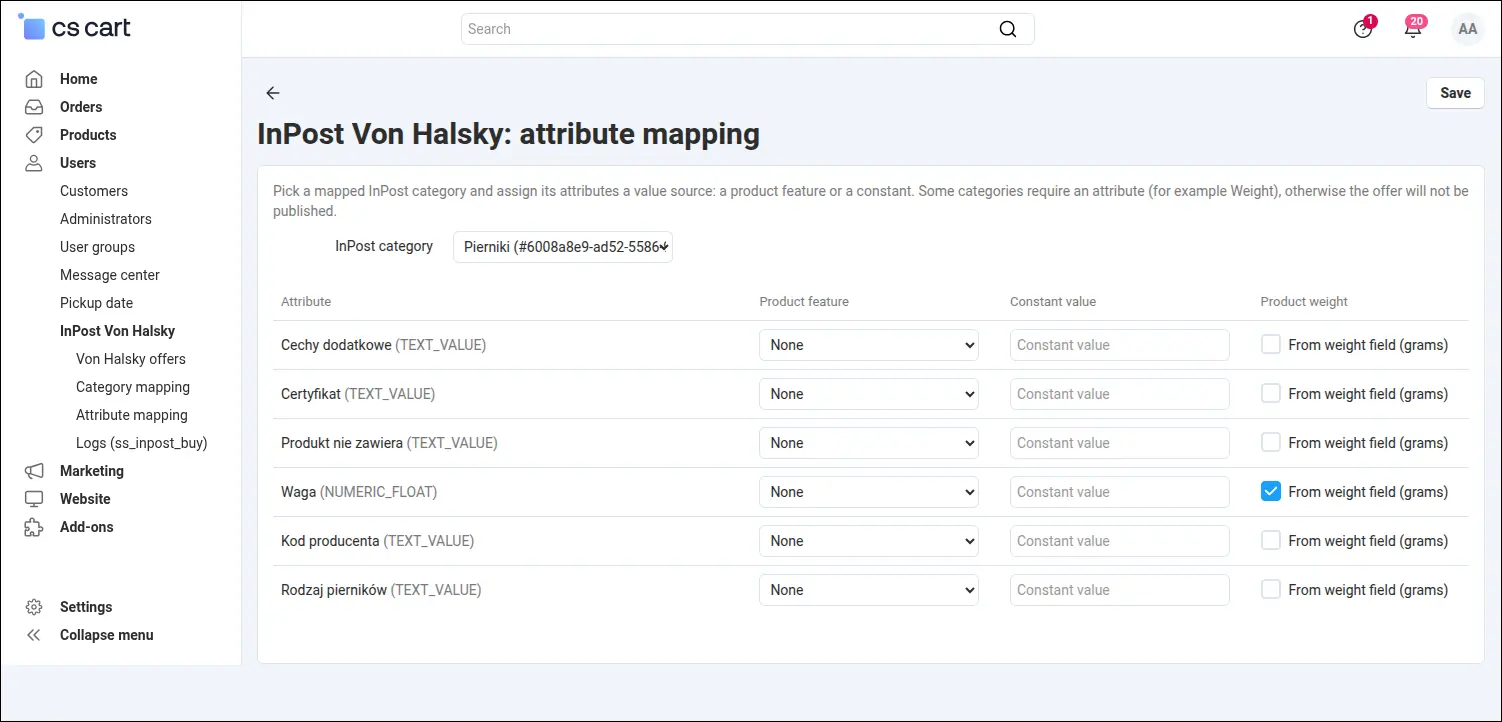Click the Products tag icon
This screenshot has width=1502, height=722.
34,135
